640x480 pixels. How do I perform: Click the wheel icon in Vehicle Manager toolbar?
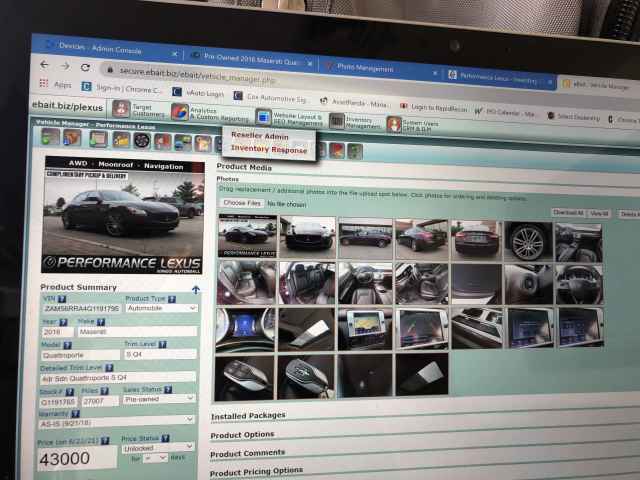click(142, 141)
